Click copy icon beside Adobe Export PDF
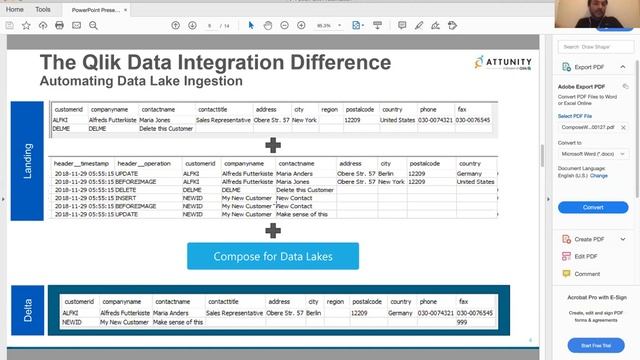This screenshot has width=640, height=360. pyautogui.click(x=625, y=86)
